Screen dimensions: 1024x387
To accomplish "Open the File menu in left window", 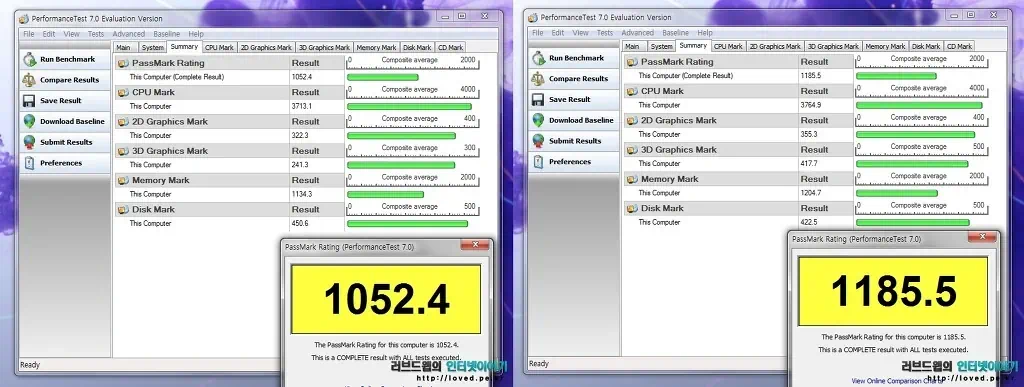I will point(29,34).
